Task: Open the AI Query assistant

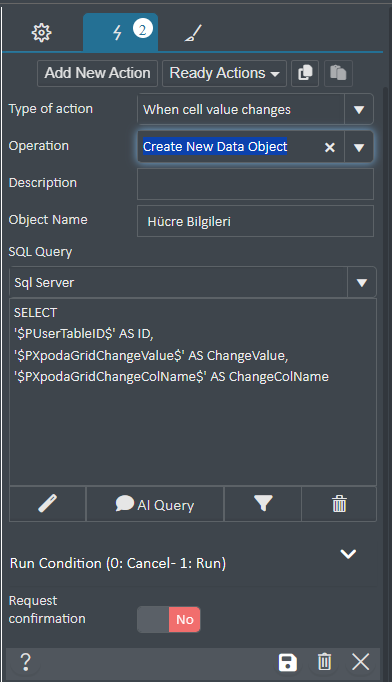Action: [x=155, y=504]
